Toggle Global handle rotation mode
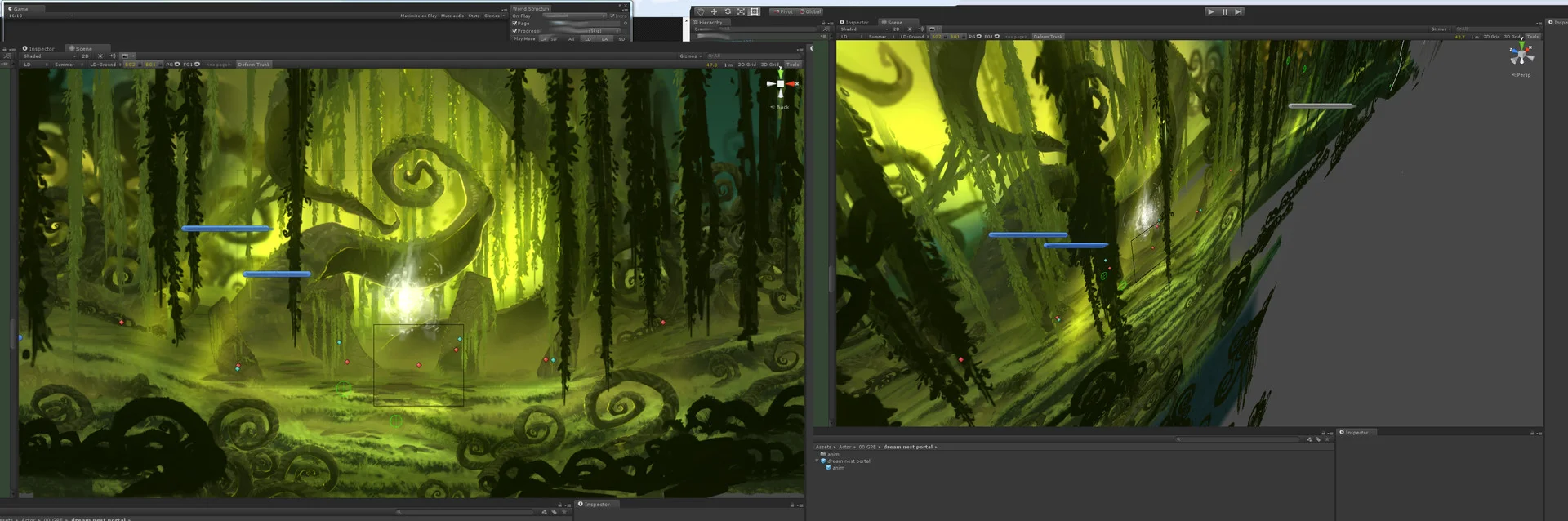The image size is (1568, 521). point(810,11)
